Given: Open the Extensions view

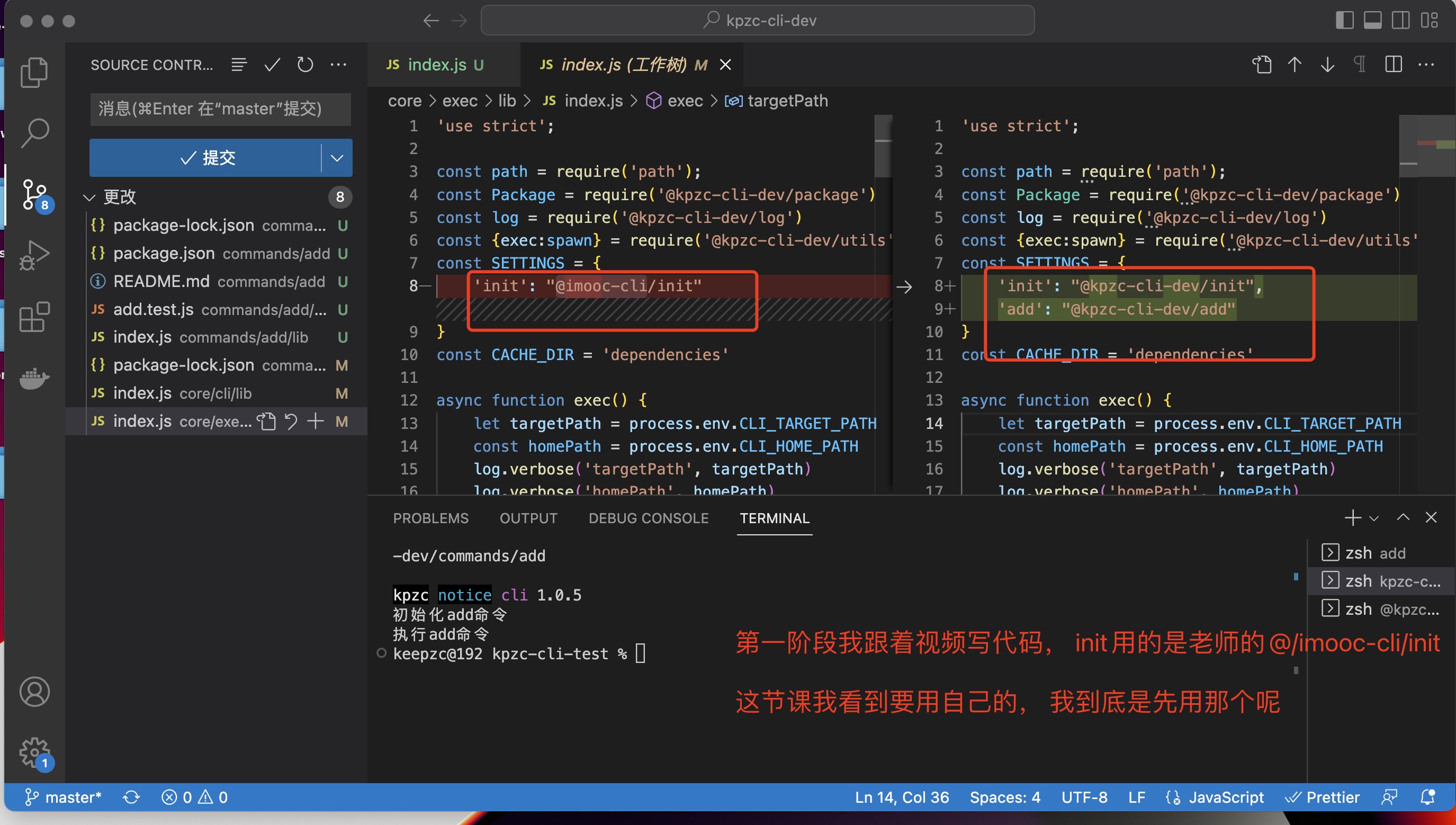Looking at the screenshot, I should (34, 317).
